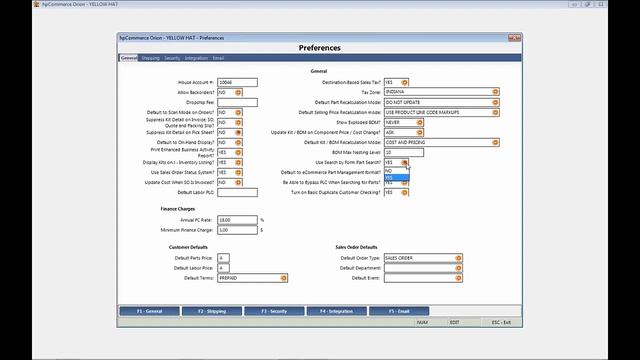Click the F1 - General button
Viewport: 640px width, 360px height.
149,311
